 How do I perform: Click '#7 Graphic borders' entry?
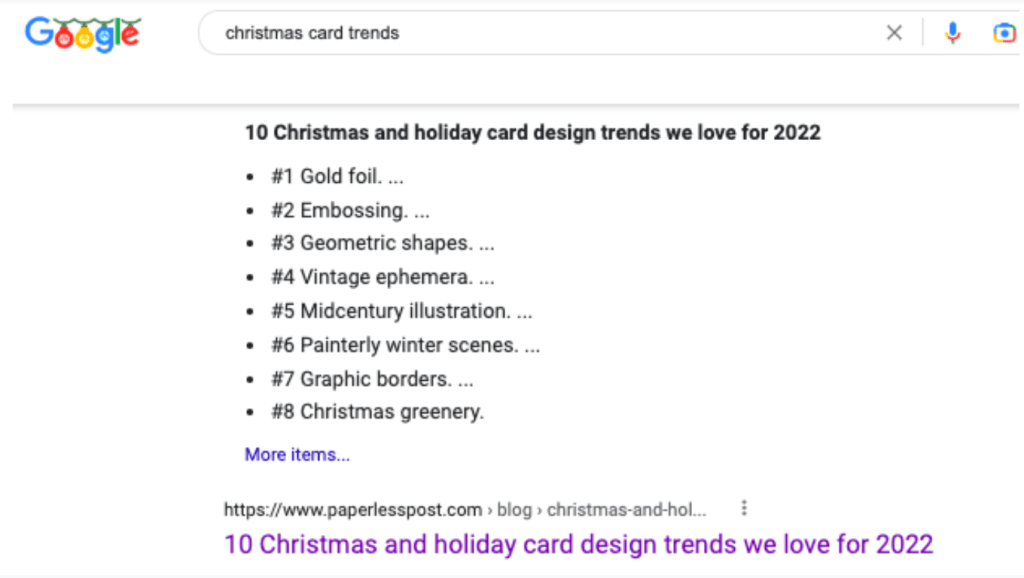(x=374, y=379)
